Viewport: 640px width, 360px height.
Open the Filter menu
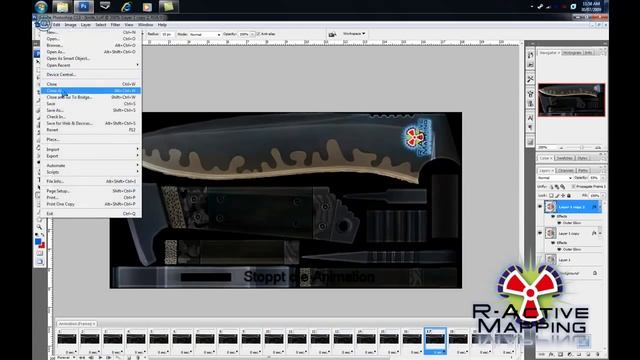point(116,25)
